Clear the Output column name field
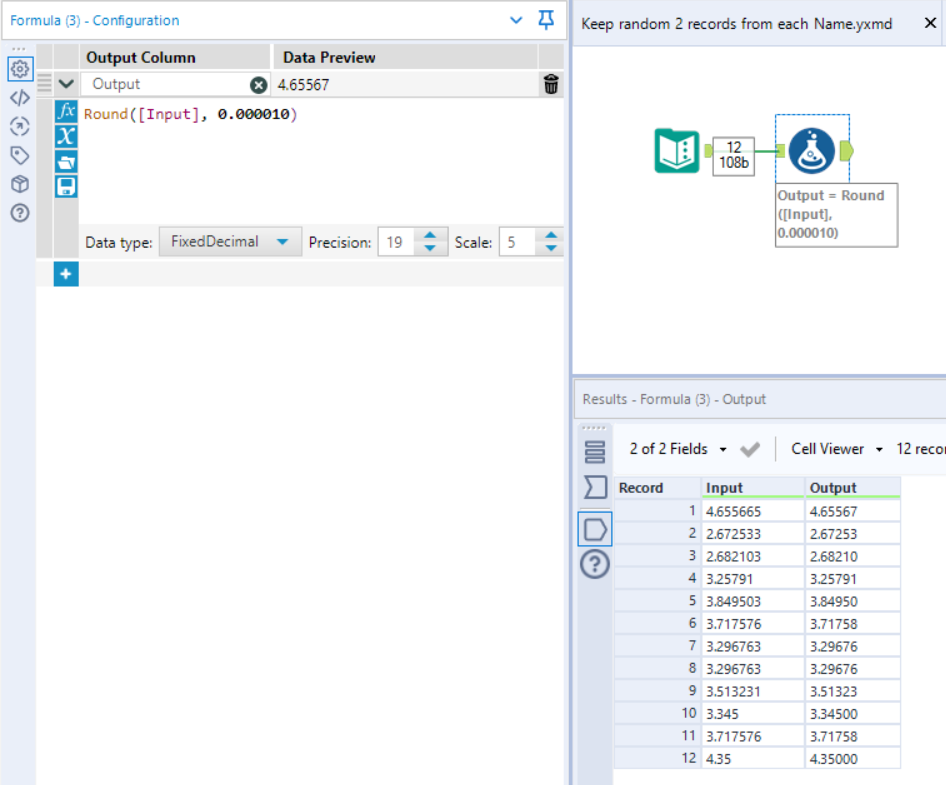This screenshot has height=785, width=946. [259, 85]
